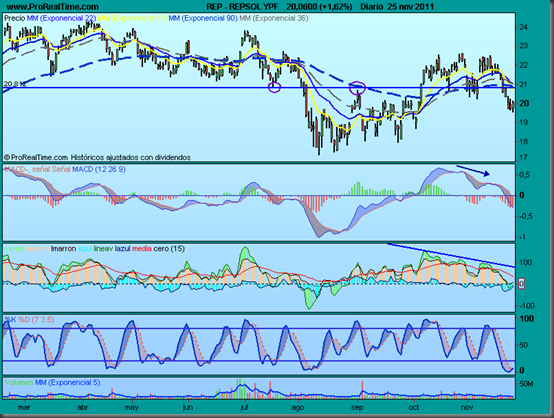Click the mar month on time axis
The width and height of the screenshot is (554, 418).
tap(24, 407)
